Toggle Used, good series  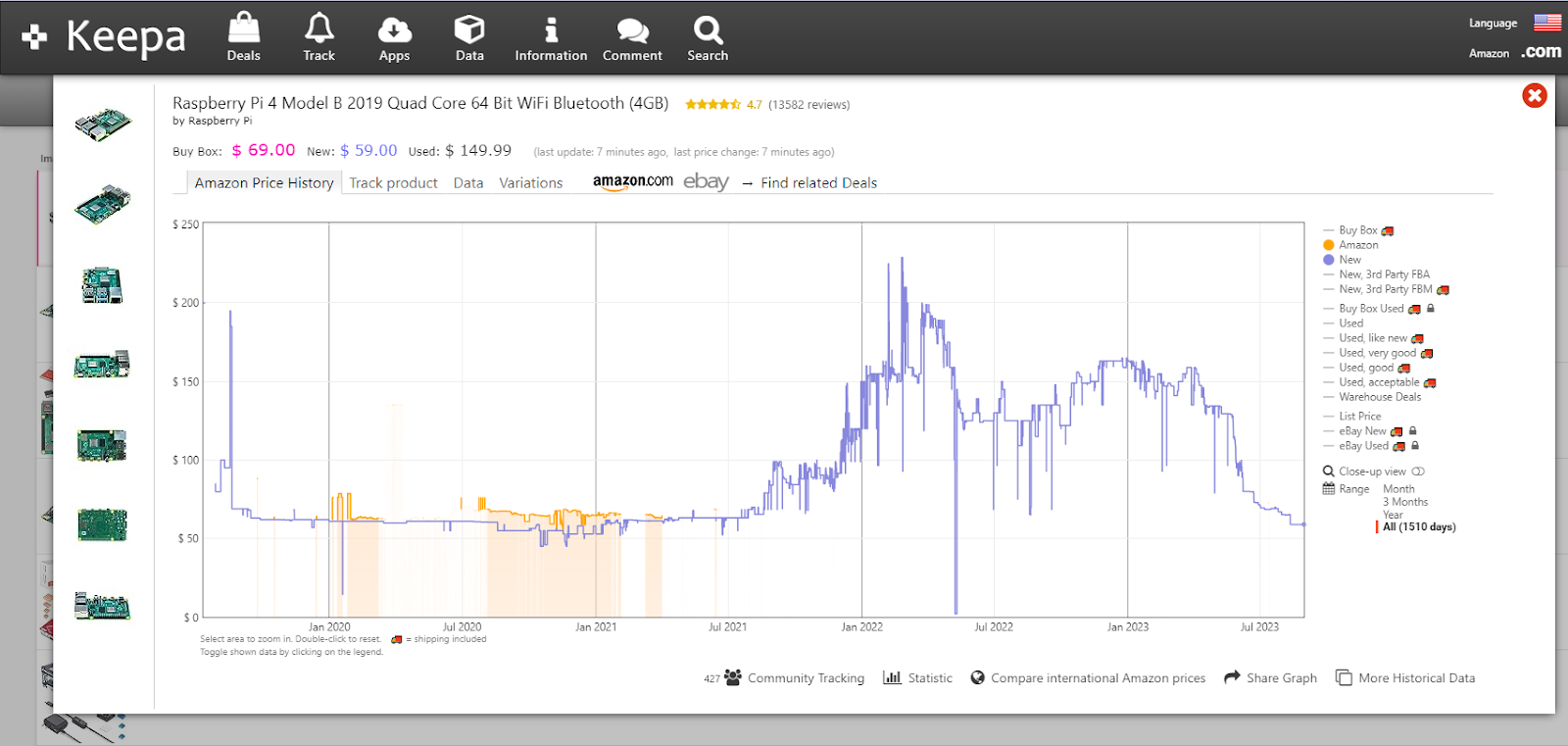1366,368
